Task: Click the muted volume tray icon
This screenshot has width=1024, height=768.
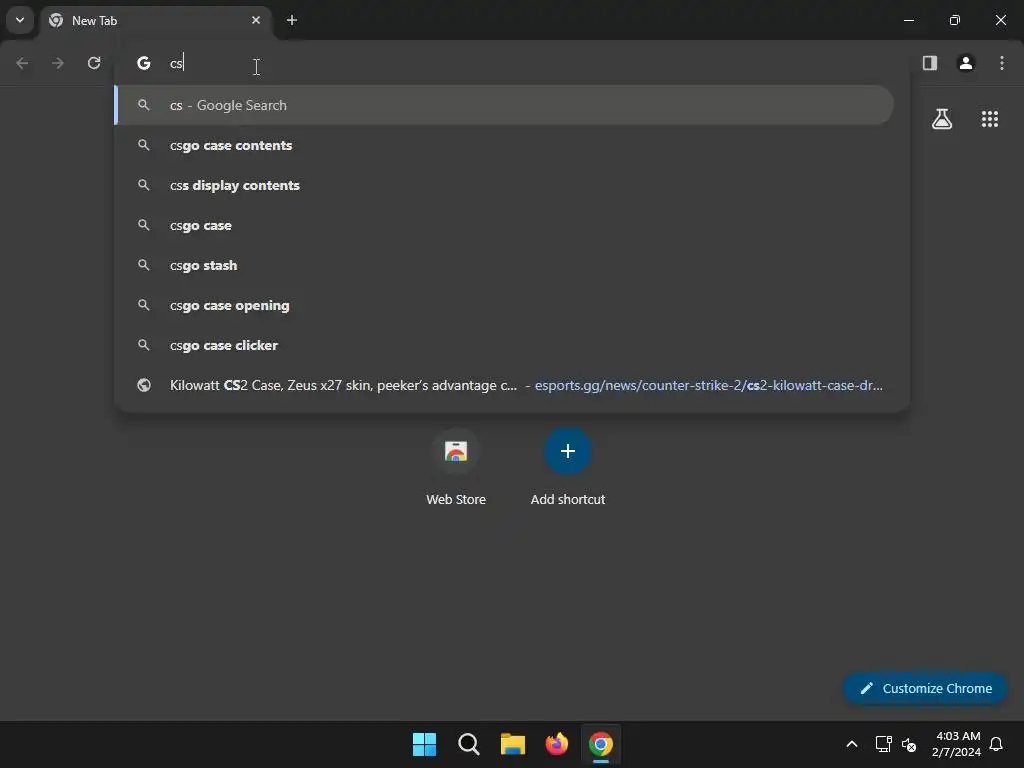Action: [908, 744]
